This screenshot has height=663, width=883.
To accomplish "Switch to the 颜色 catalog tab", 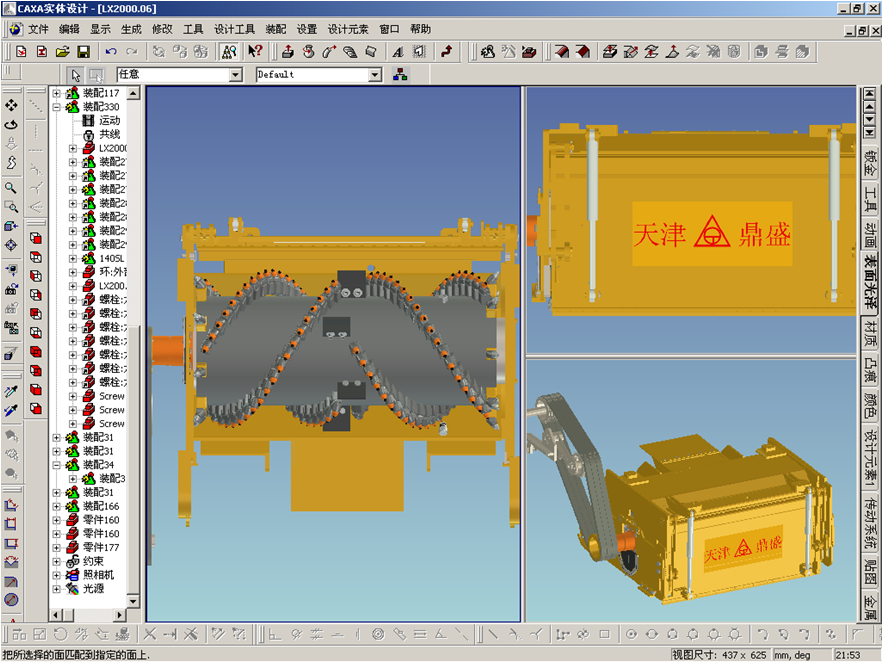I will click(870, 405).
